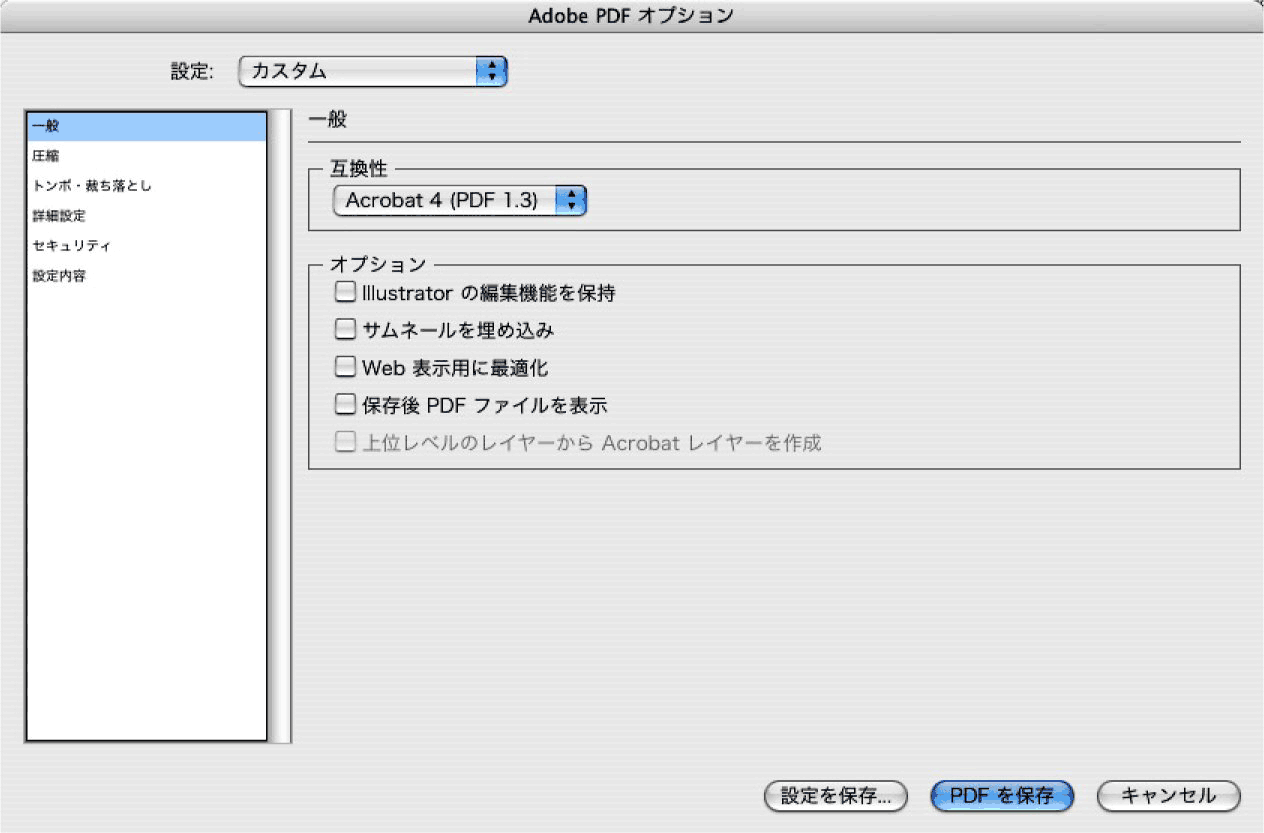Viewport: 1264px width, 833px height.
Task: Click キャンセル to dismiss the dialog
Action: point(1166,796)
